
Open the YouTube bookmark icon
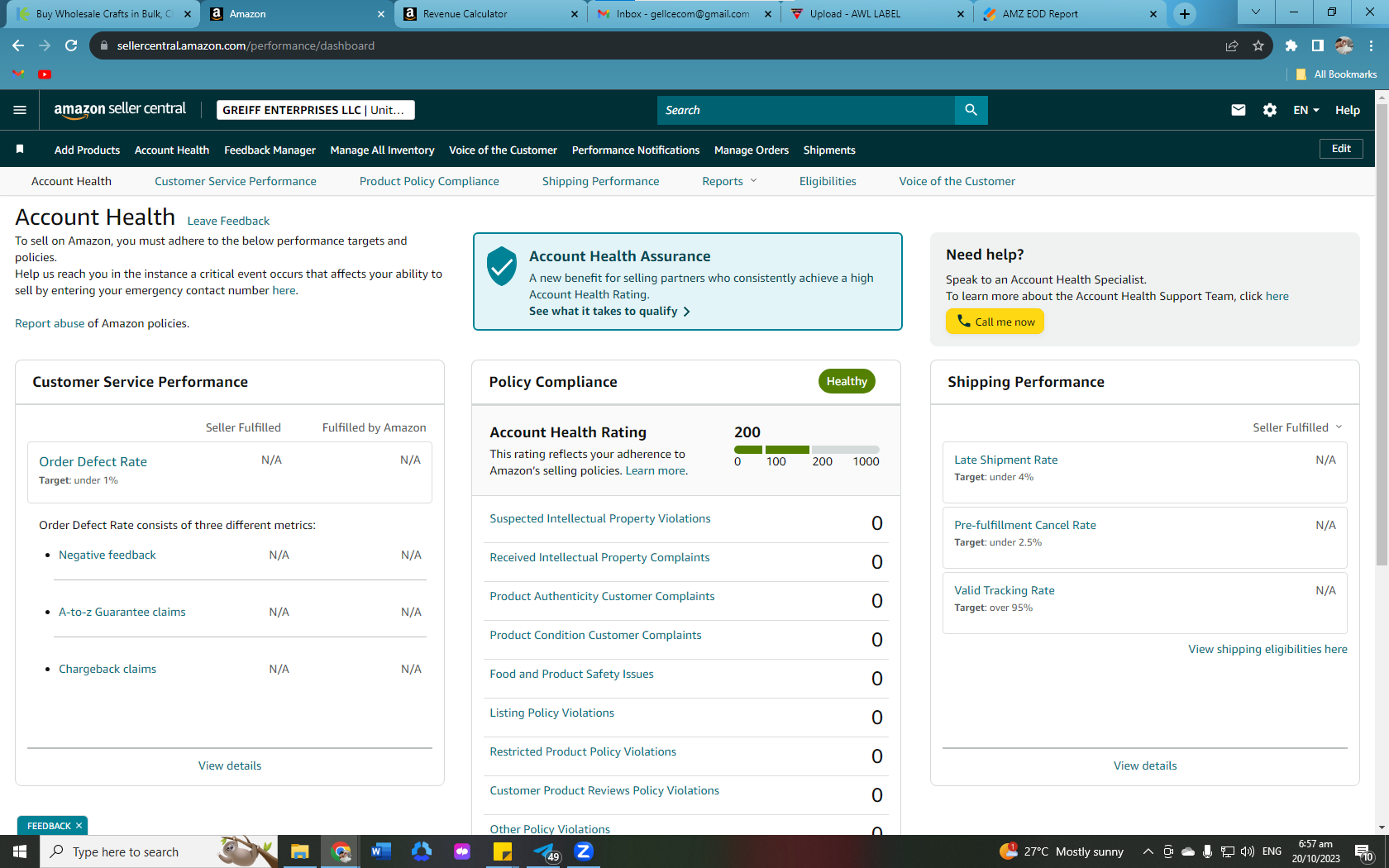(45, 74)
